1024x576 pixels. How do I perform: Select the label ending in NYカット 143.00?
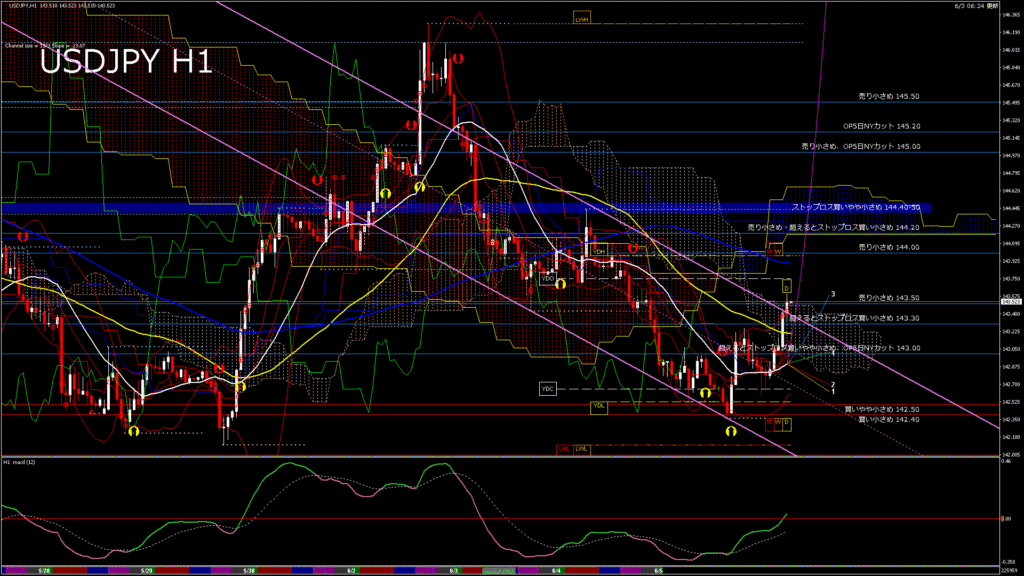point(820,348)
